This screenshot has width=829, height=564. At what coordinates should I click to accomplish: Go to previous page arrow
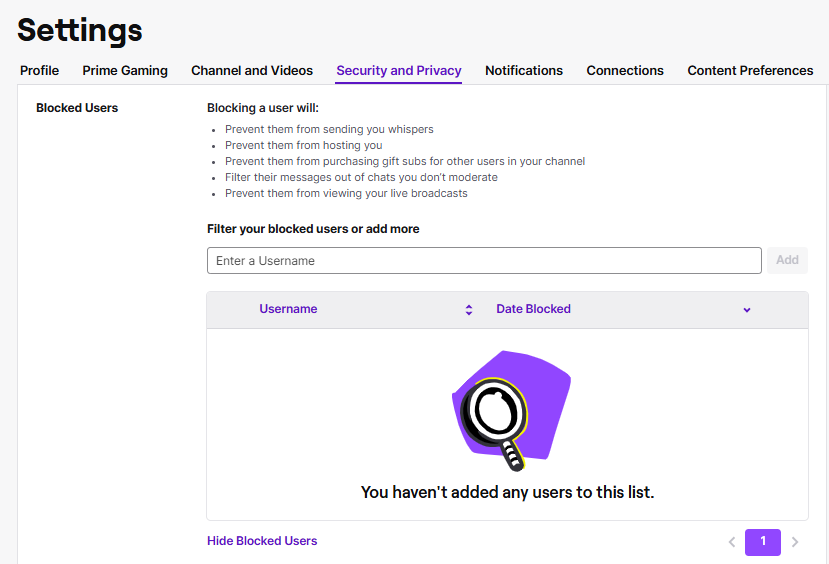[732, 542]
